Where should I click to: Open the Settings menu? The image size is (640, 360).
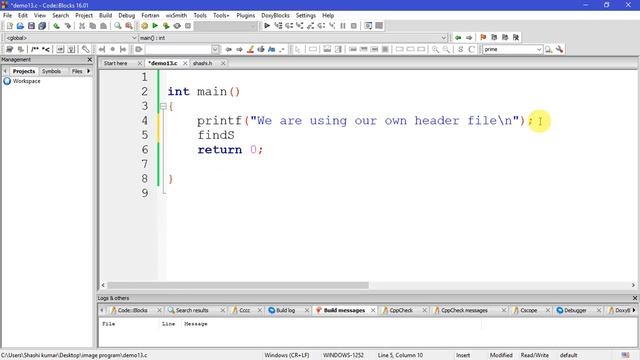pyautogui.click(x=306, y=16)
